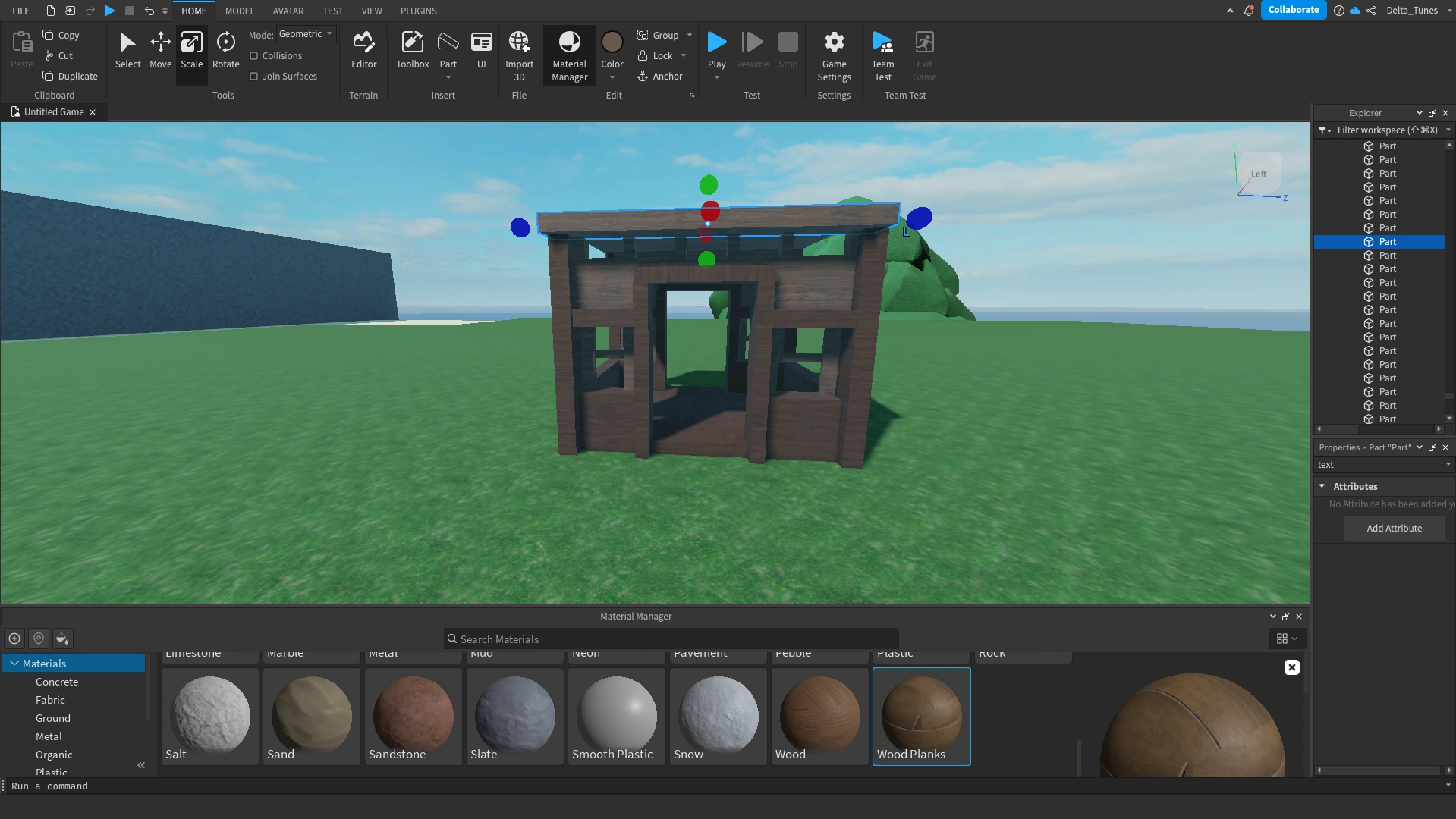Viewport: 1456px width, 819px height.
Task: Click Play to test the game
Action: click(x=716, y=45)
